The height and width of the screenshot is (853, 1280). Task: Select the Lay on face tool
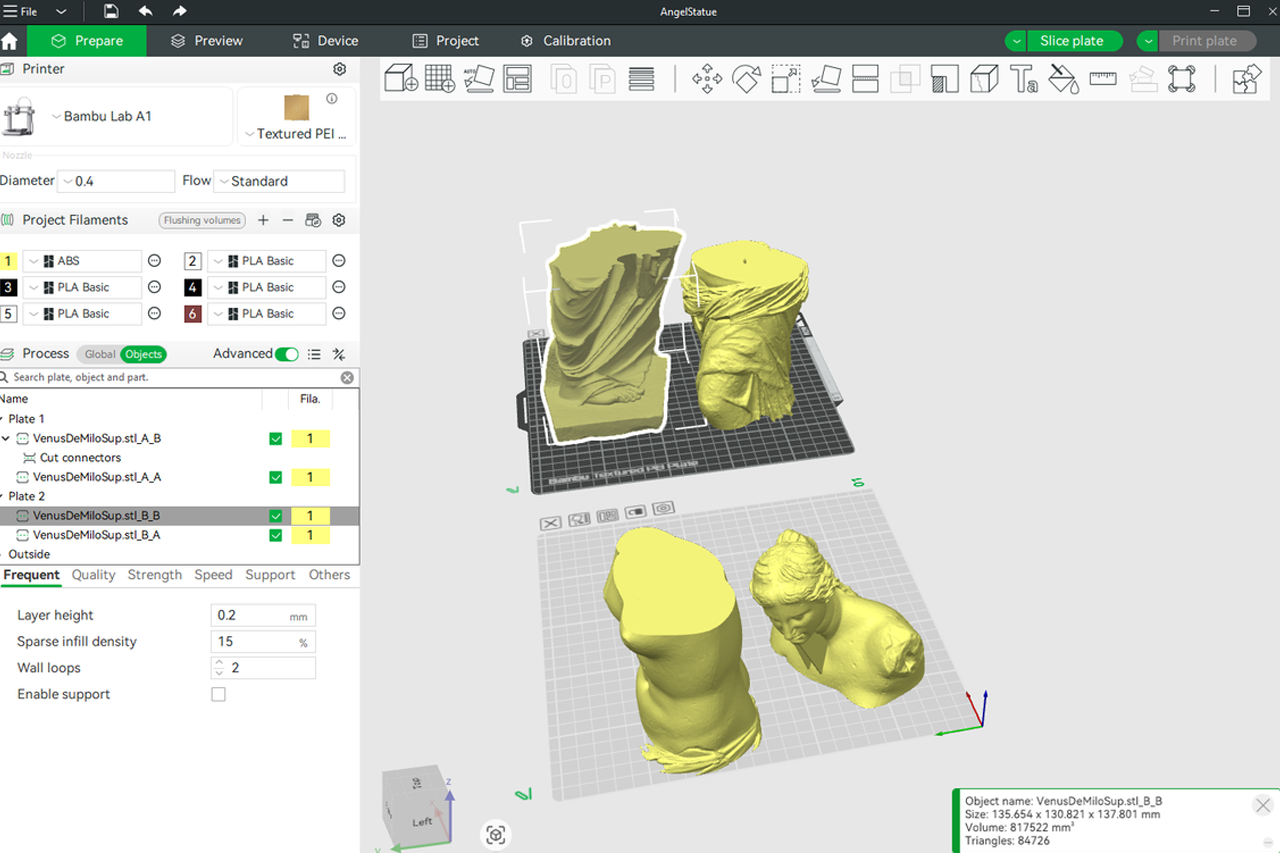pyautogui.click(x=826, y=79)
